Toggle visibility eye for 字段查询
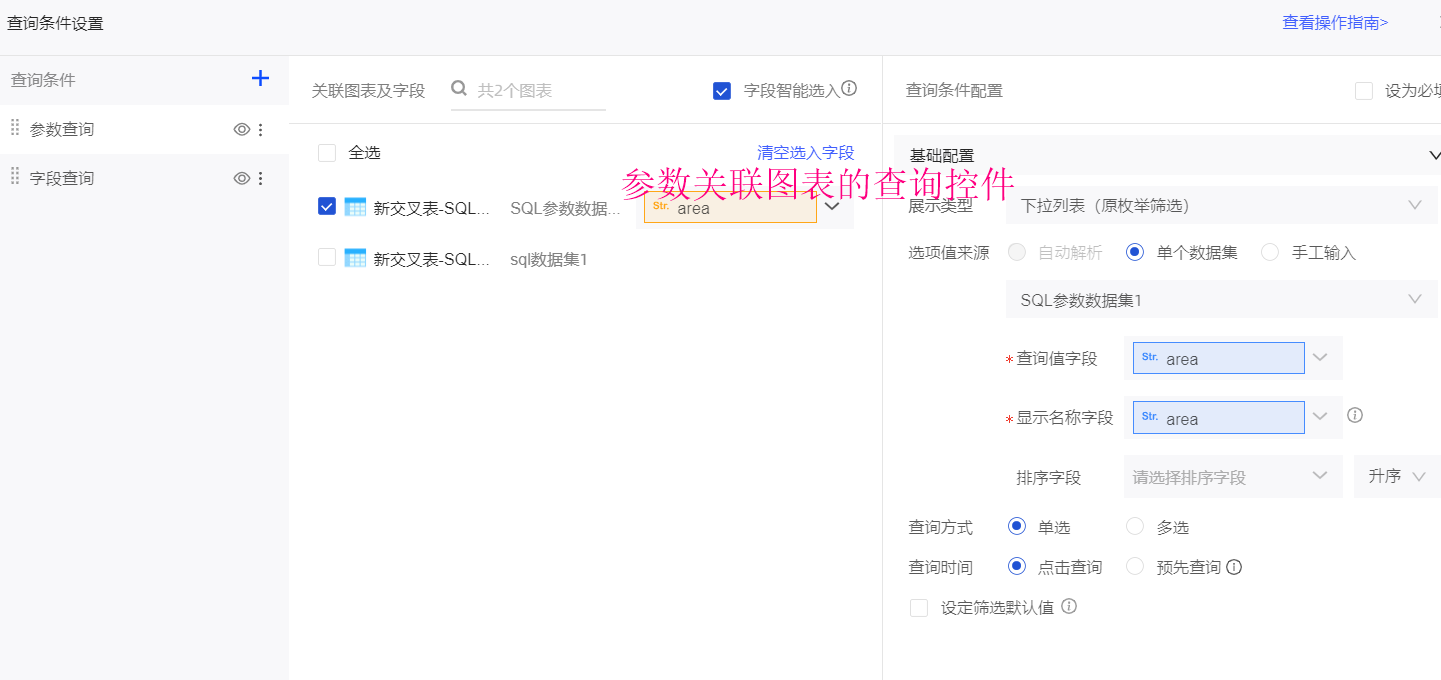This screenshot has width=1441, height=680. pos(241,178)
